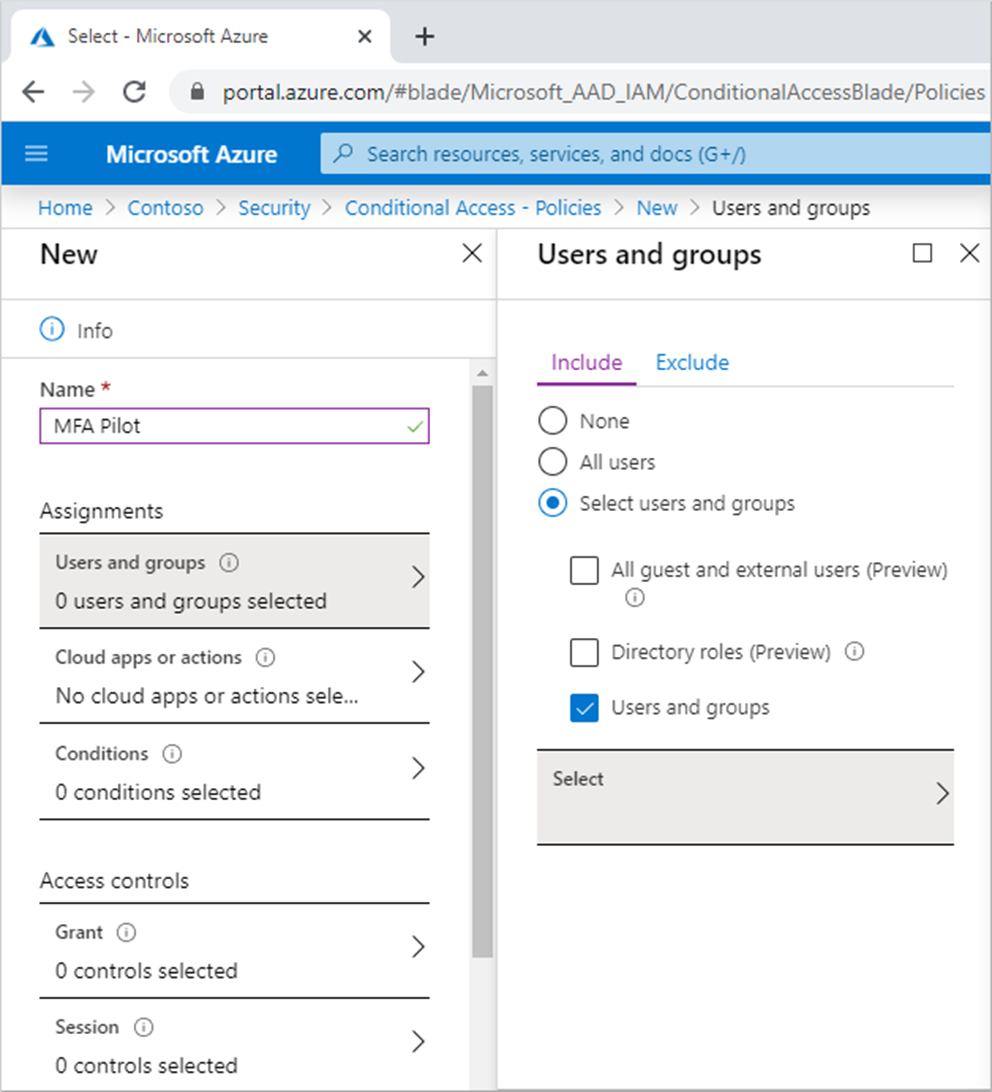992x1092 pixels.
Task: Open the Select users picker chevron
Action: (941, 793)
